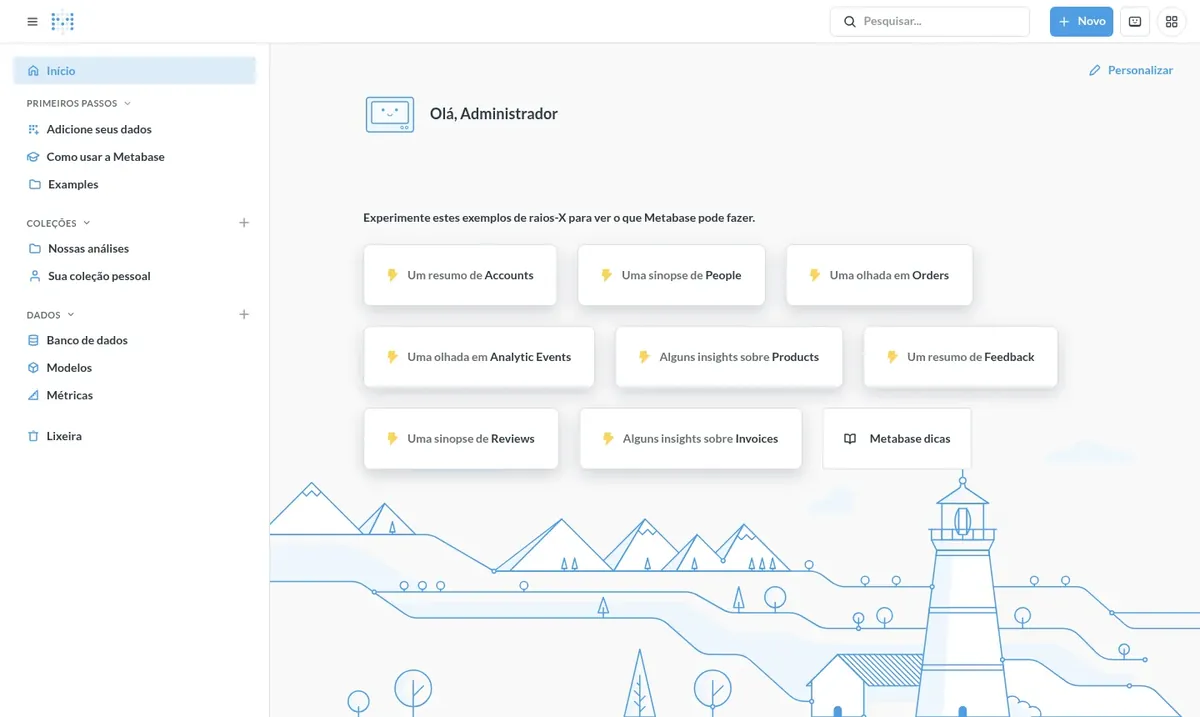
Task: Go to Início in the sidebar
Action: (135, 71)
